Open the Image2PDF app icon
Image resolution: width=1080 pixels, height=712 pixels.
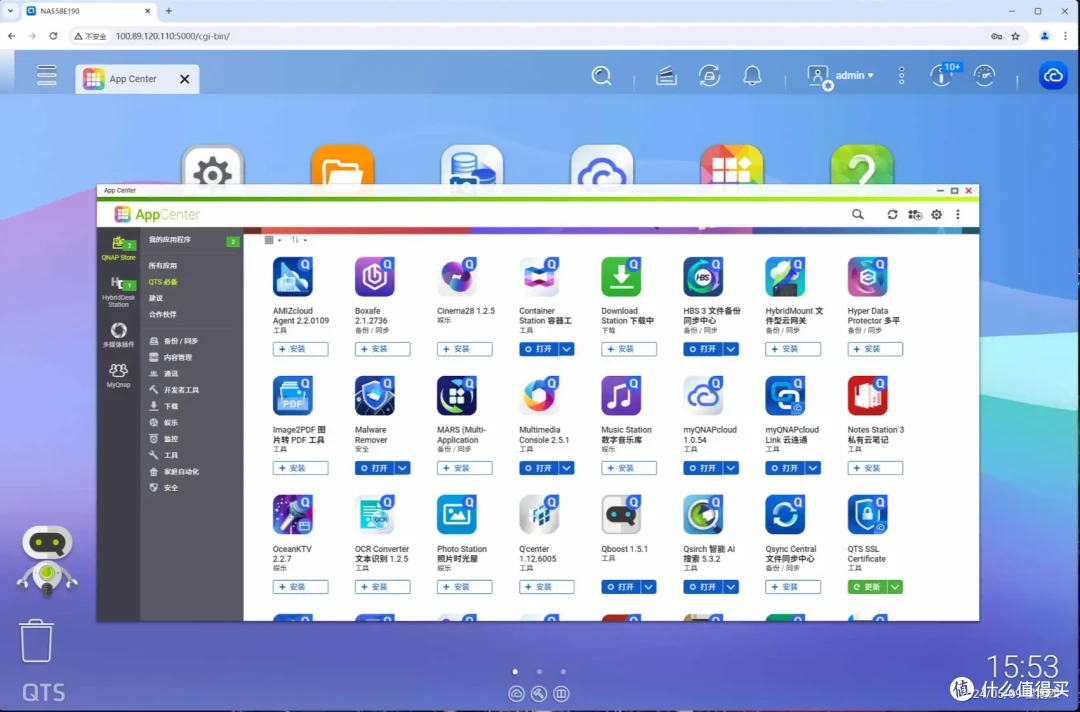[x=292, y=396]
